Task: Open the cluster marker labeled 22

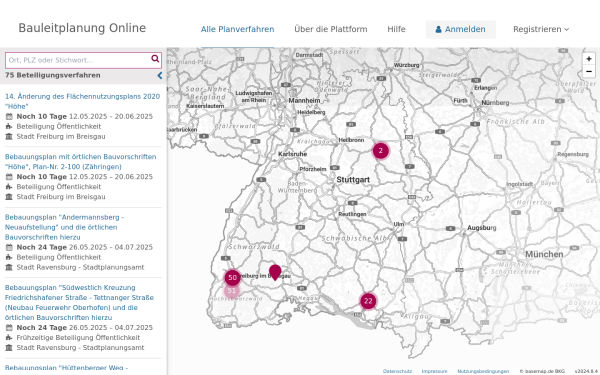Action: click(368, 301)
